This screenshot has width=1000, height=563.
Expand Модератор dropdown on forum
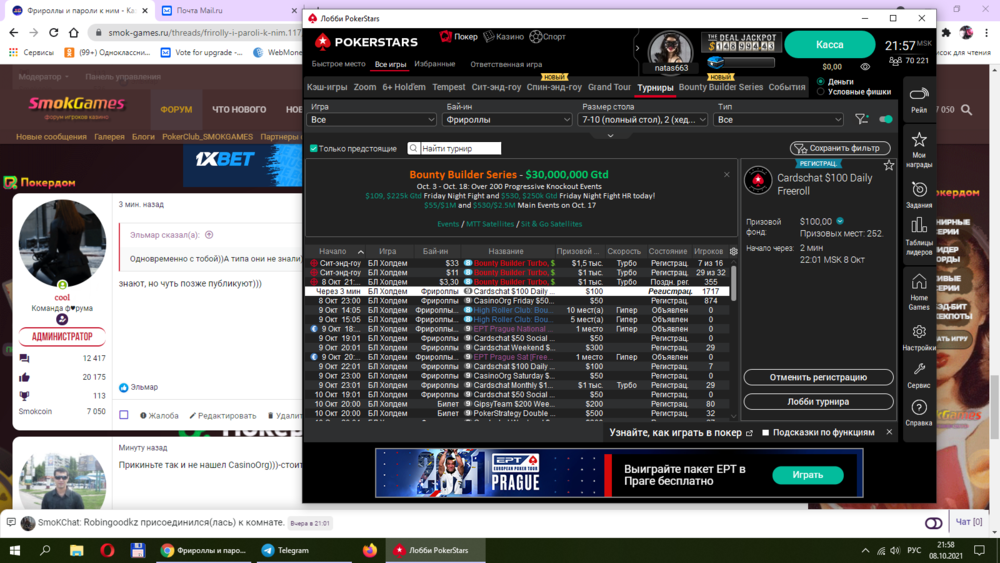pos(43,77)
